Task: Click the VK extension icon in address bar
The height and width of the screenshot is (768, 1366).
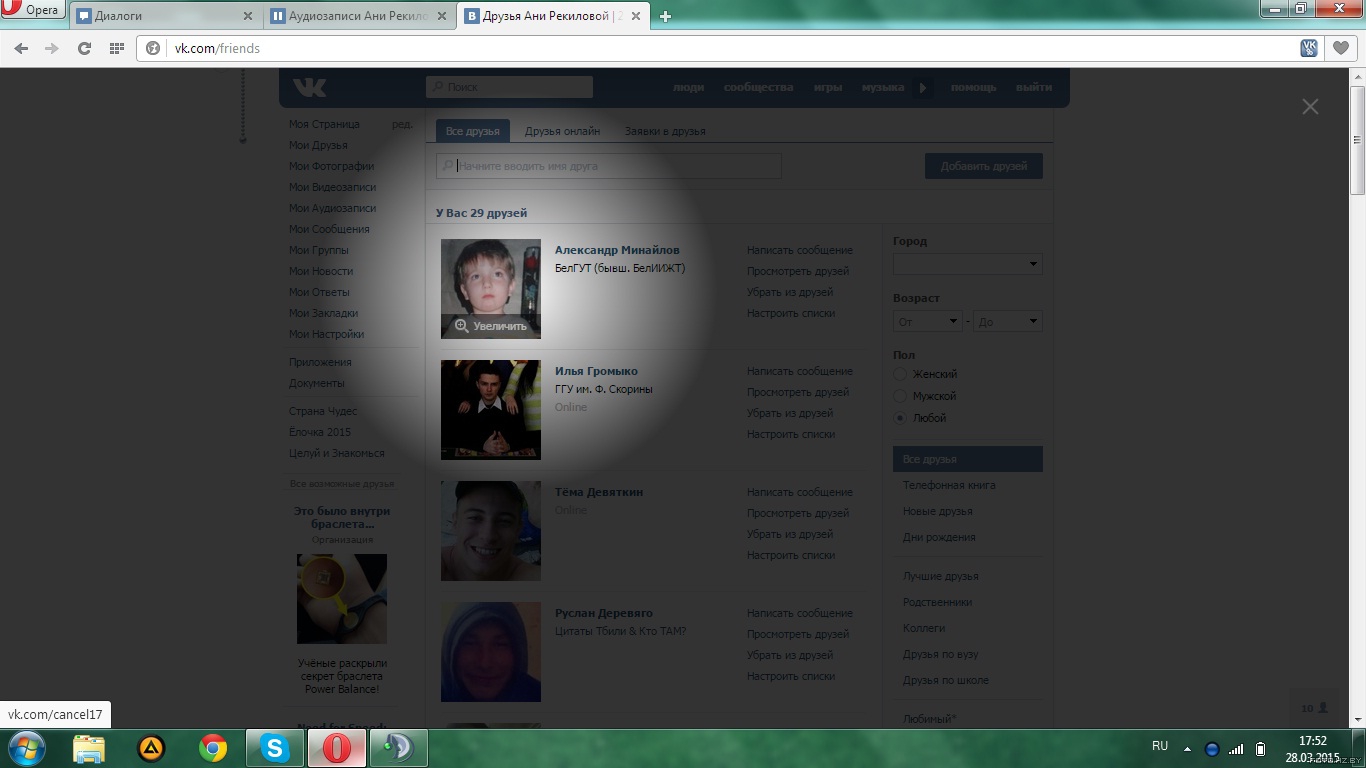Action: (x=1309, y=48)
